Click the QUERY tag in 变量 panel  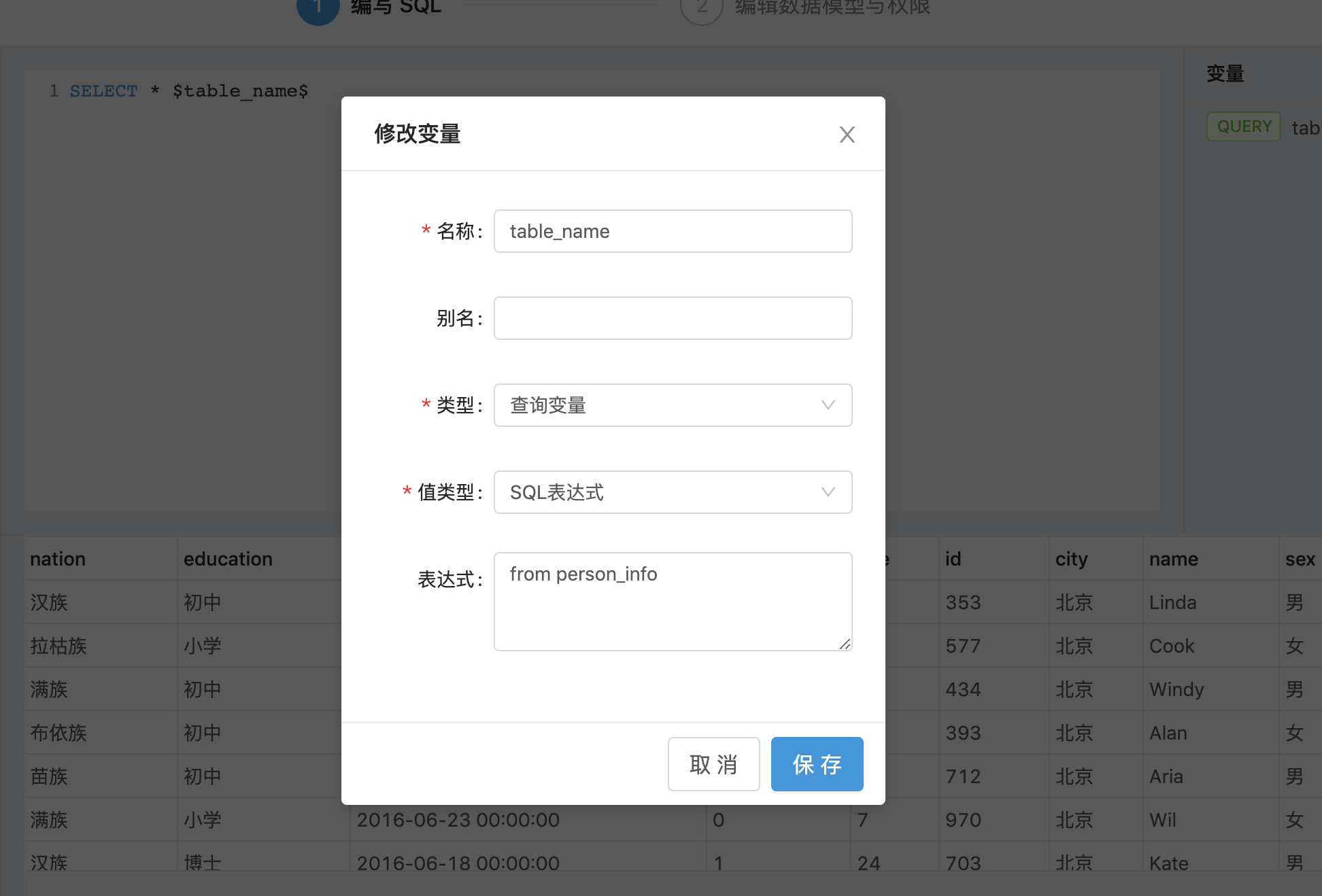[x=1244, y=126]
